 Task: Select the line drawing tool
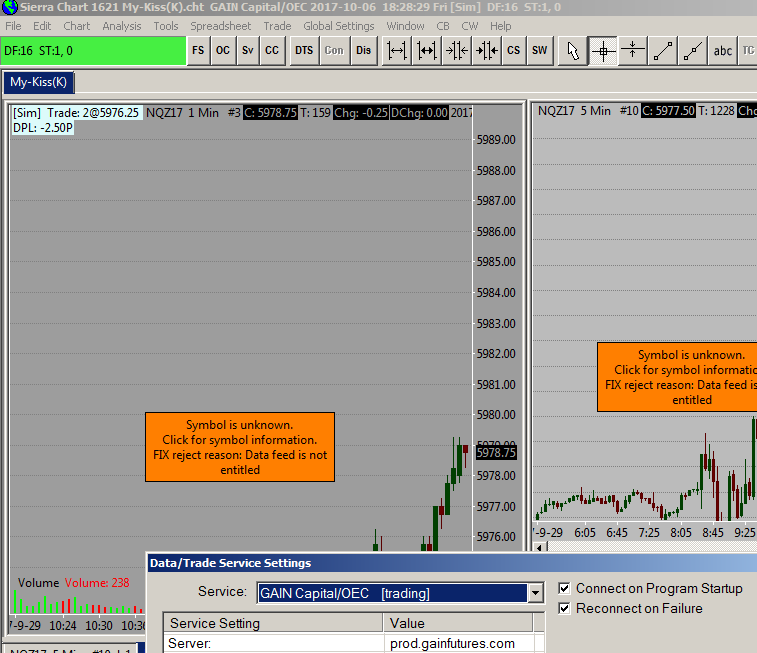point(663,51)
